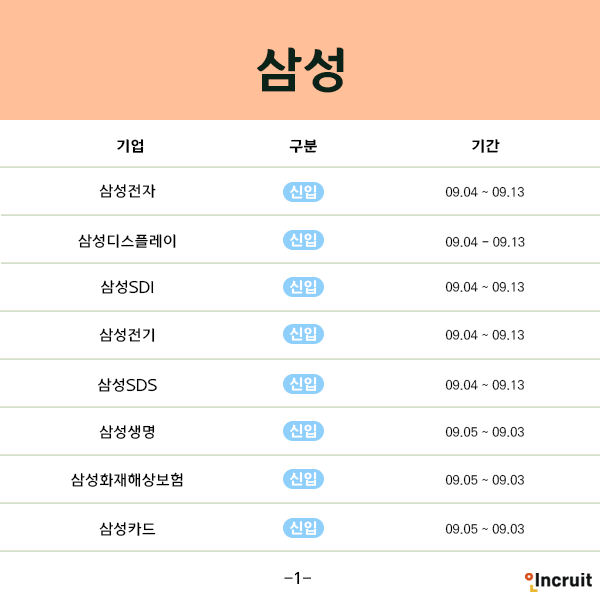
Task: Click the 신입 badge for 삼성SDS
Action: (303, 384)
